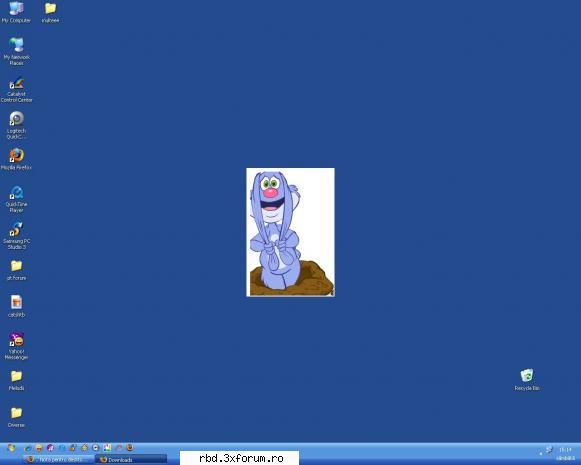Click the system tray network icon
This screenshot has height=465, width=581.
click(549, 450)
